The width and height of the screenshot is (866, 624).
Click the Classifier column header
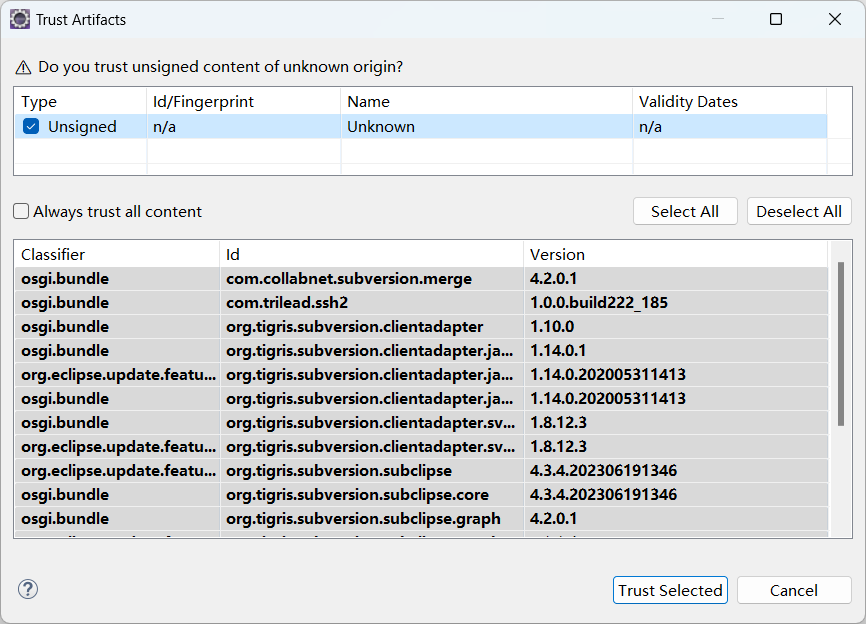[117, 255]
